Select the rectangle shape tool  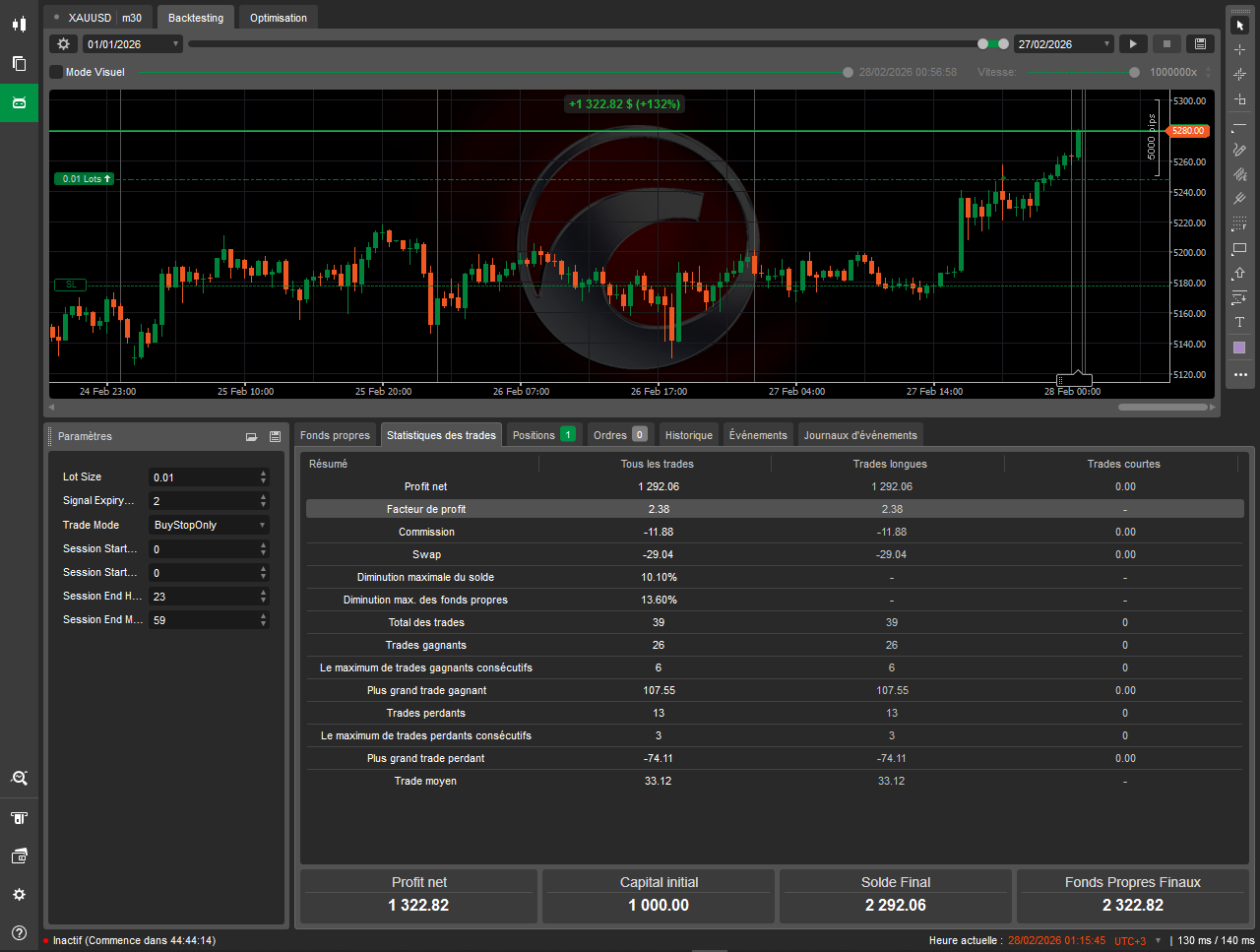tap(1239, 248)
